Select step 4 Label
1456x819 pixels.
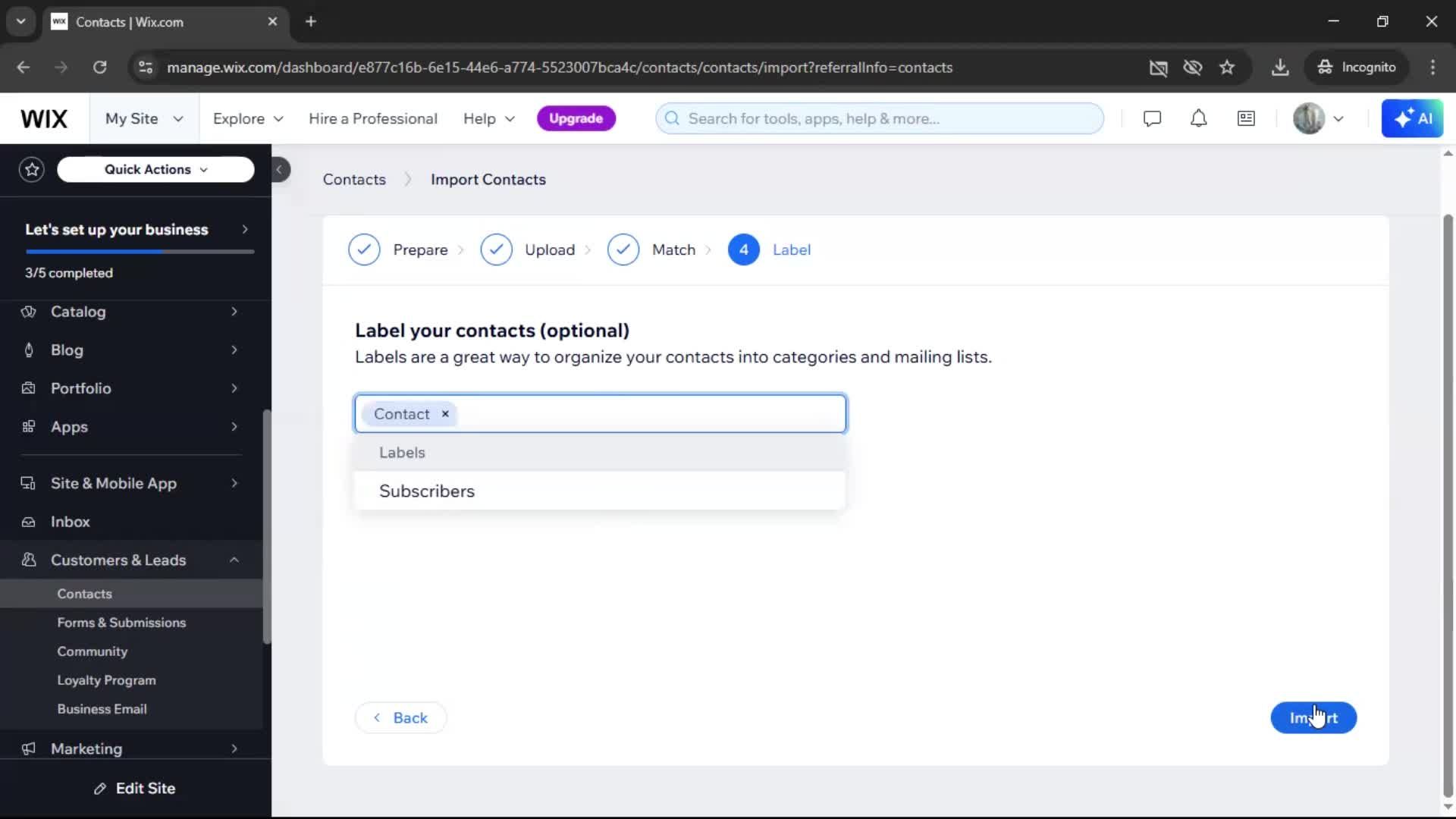point(770,249)
